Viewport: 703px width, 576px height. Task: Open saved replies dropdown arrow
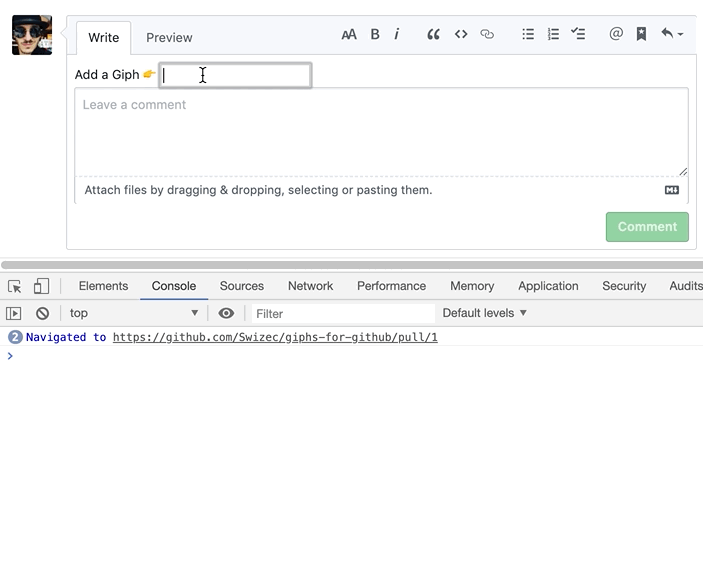680,35
